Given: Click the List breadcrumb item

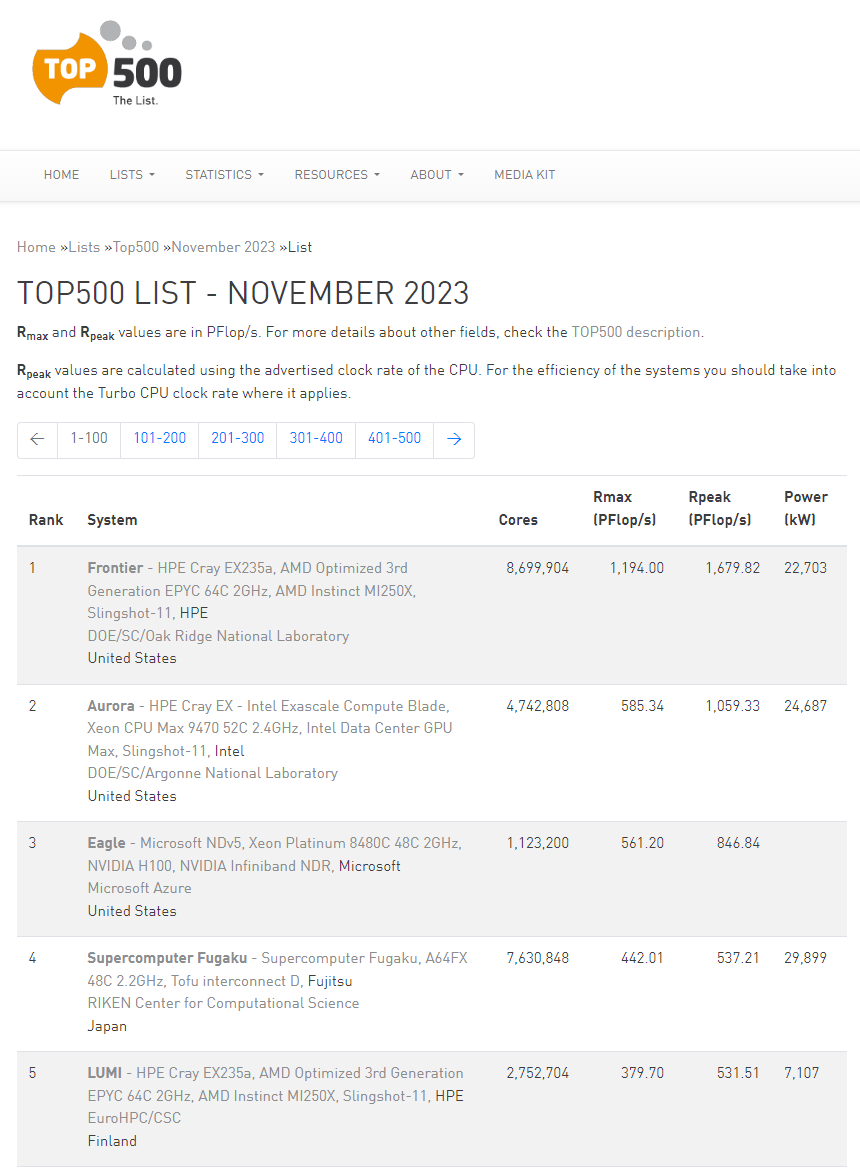Looking at the screenshot, I should 300,247.
